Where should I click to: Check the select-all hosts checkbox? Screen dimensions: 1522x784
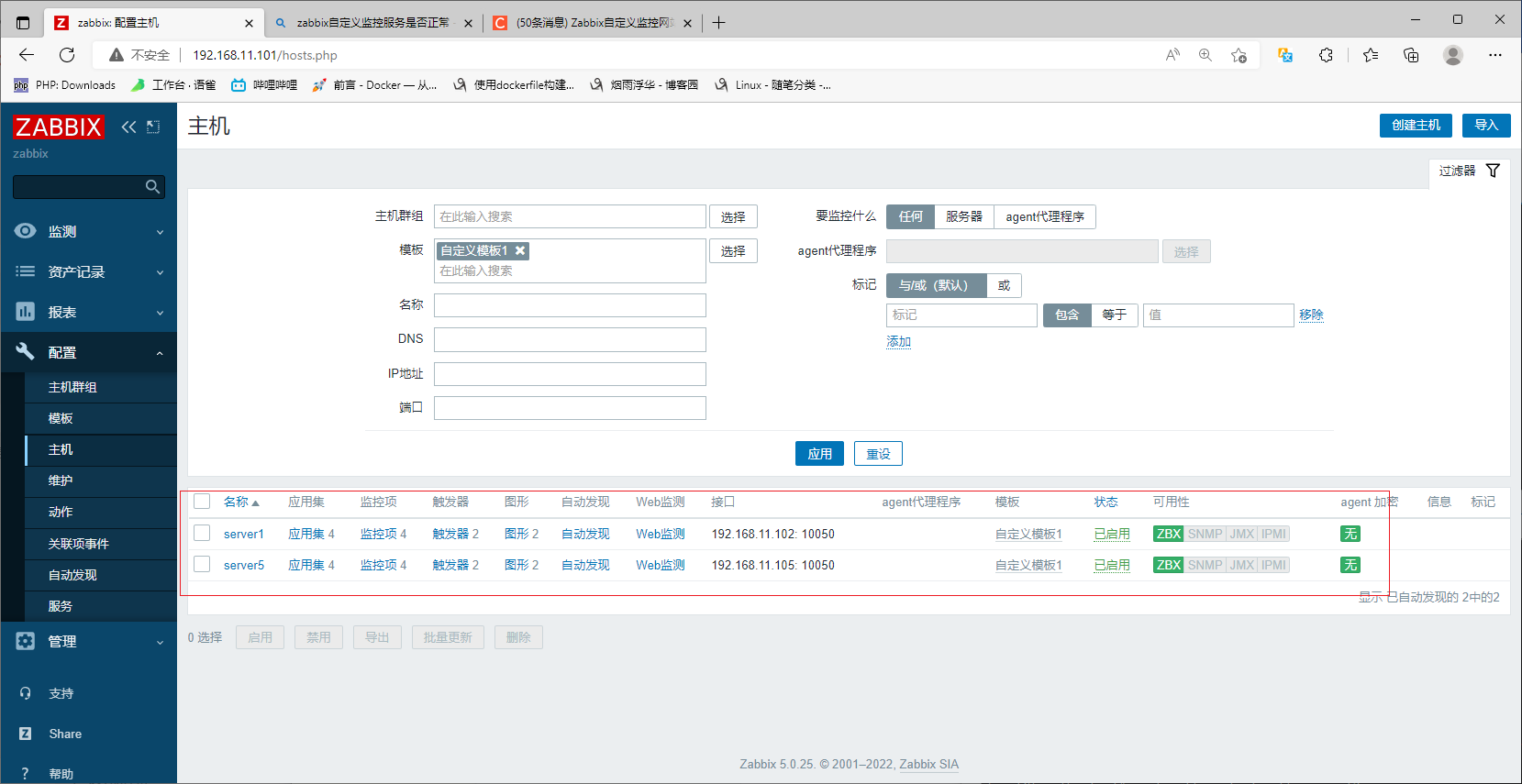(202, 502)
